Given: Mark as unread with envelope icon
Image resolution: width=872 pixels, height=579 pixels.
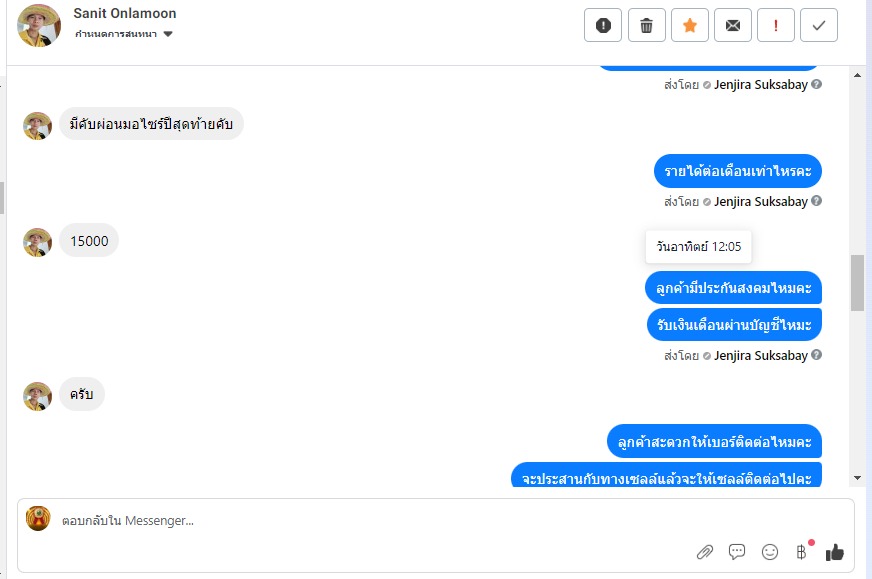Looking at the screenshot, I should (x=733, y=26).
